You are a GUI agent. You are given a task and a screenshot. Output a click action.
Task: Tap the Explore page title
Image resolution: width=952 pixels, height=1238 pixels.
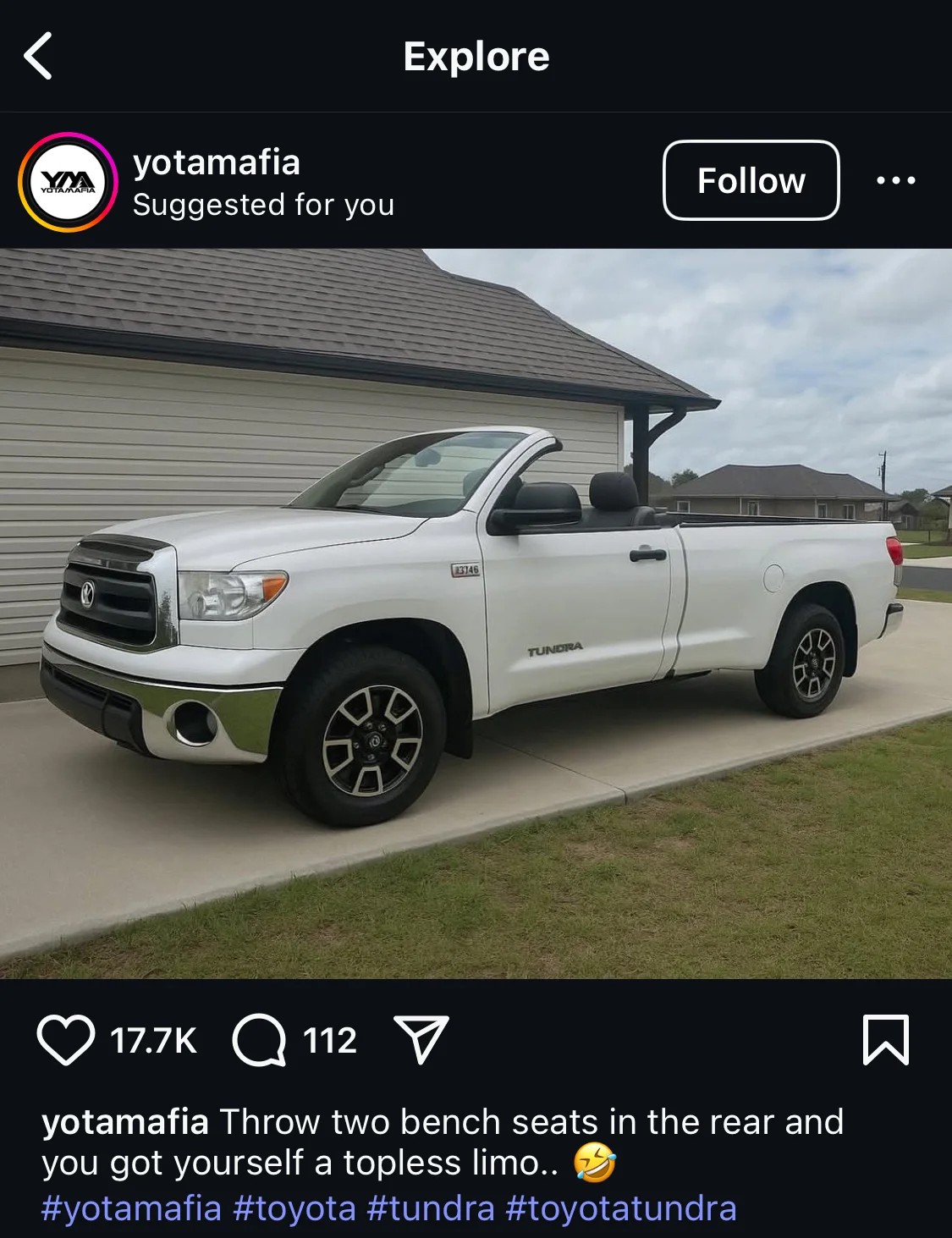tap(476, 57)
